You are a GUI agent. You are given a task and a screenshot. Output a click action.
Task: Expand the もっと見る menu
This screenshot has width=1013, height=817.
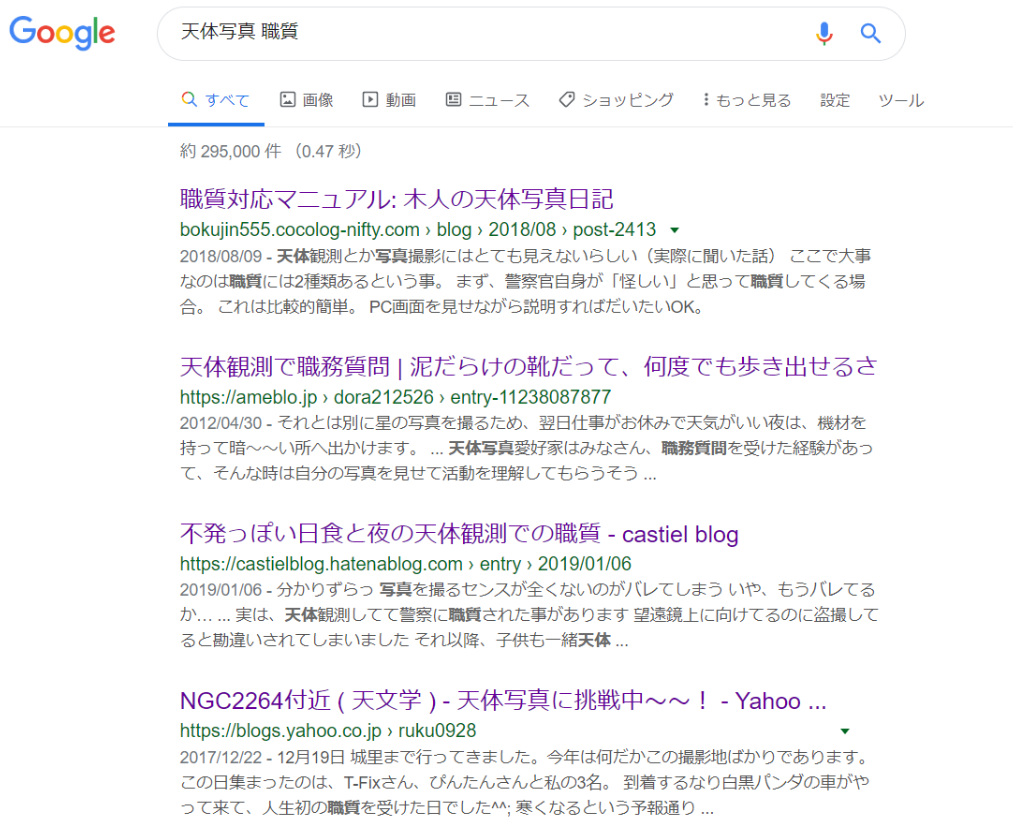[747, 100]
